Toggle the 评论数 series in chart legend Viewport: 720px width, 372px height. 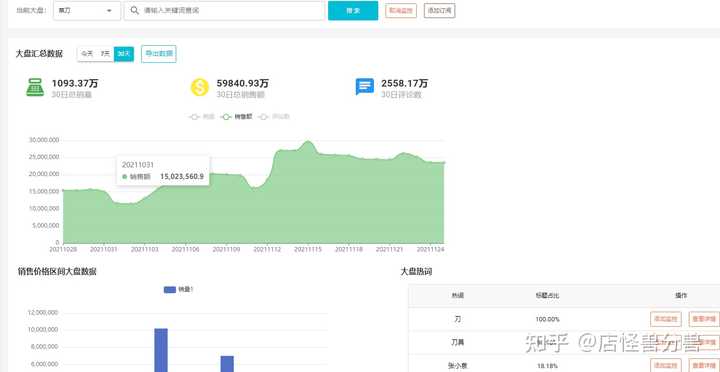[x=274, y=117]
